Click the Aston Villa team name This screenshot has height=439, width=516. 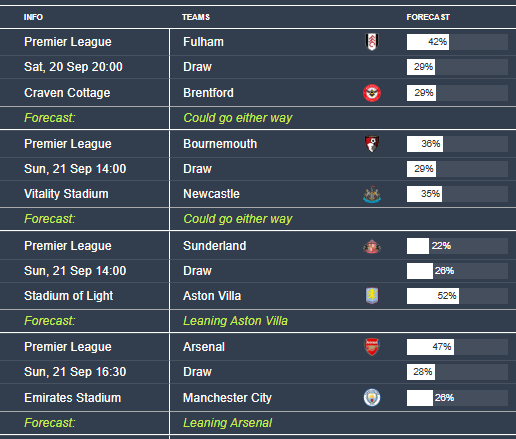coord(212,296)
